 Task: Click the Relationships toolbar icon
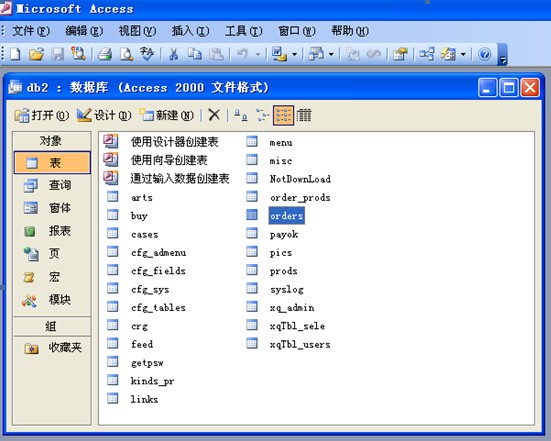427,54
